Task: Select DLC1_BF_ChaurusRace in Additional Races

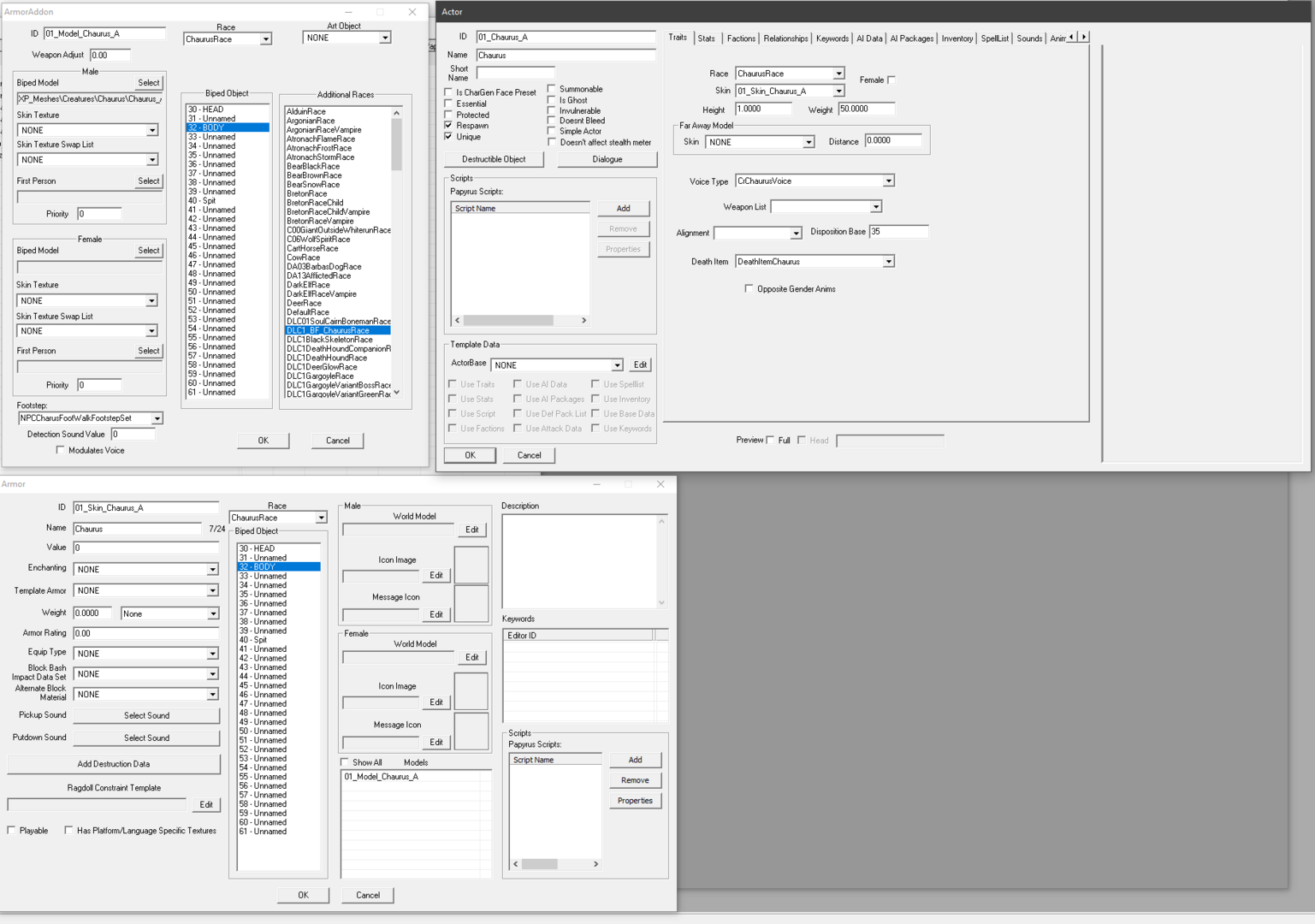Action: point(338,330)
